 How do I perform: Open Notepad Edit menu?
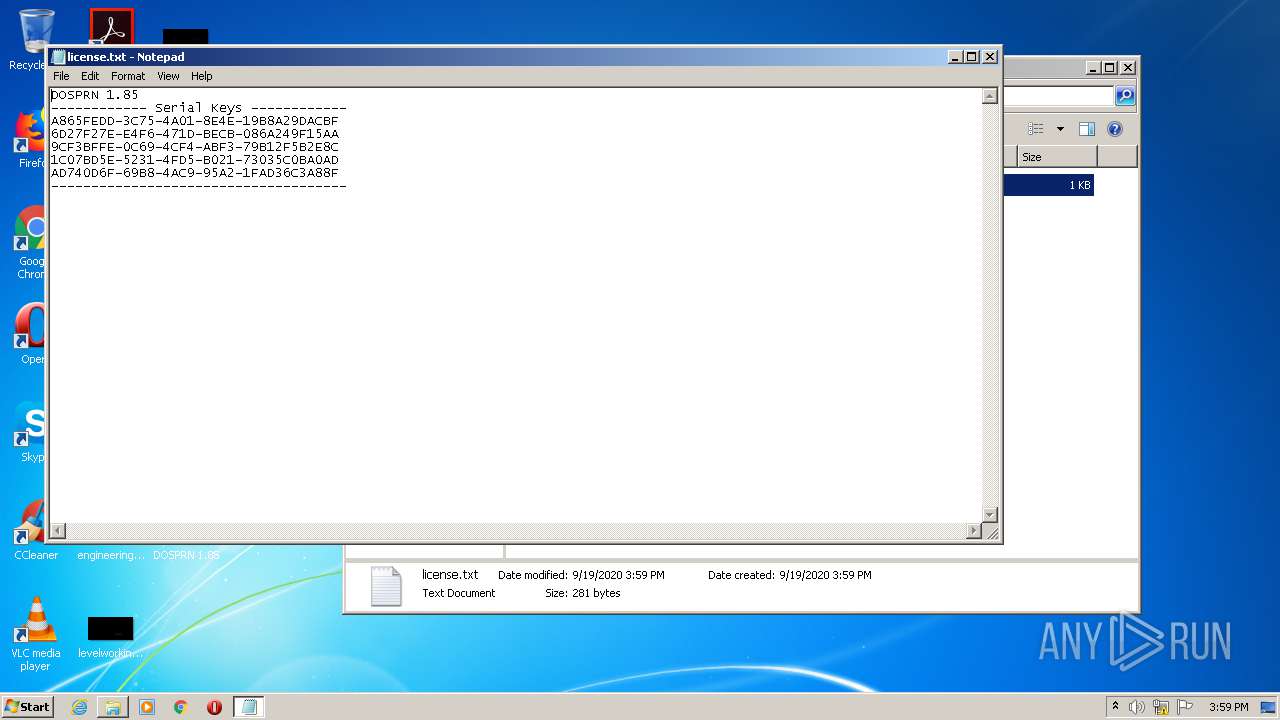[x=90, y=76]
